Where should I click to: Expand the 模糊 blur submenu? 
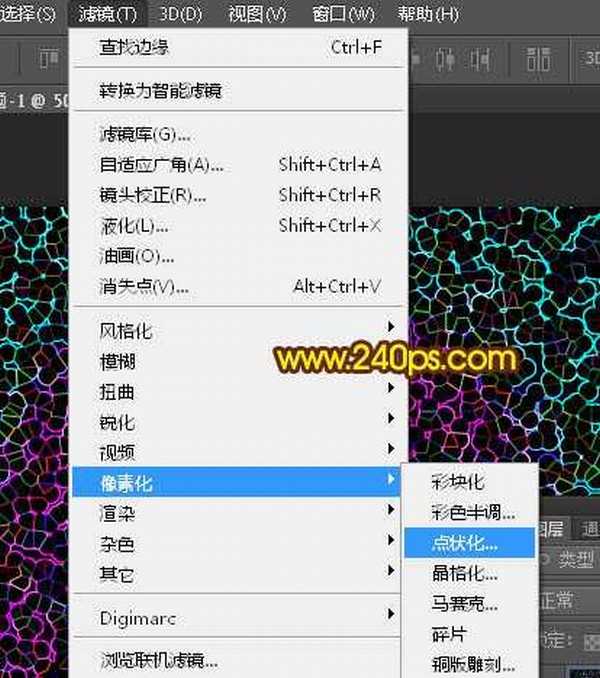pos(117,361)
